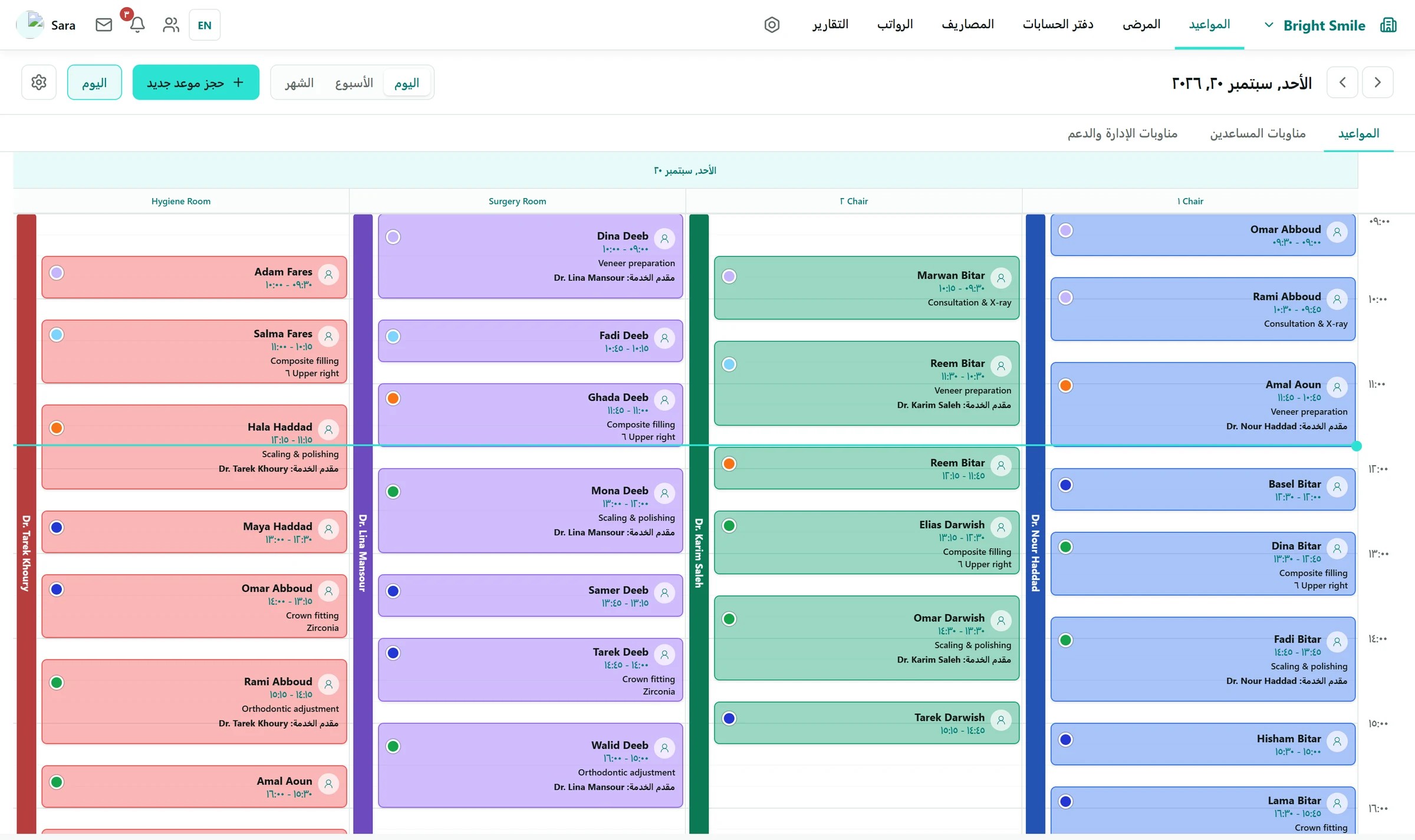1415x840 pixels.
Task: Toggle status circle on Fadi Deeb card
Action: 393,337
